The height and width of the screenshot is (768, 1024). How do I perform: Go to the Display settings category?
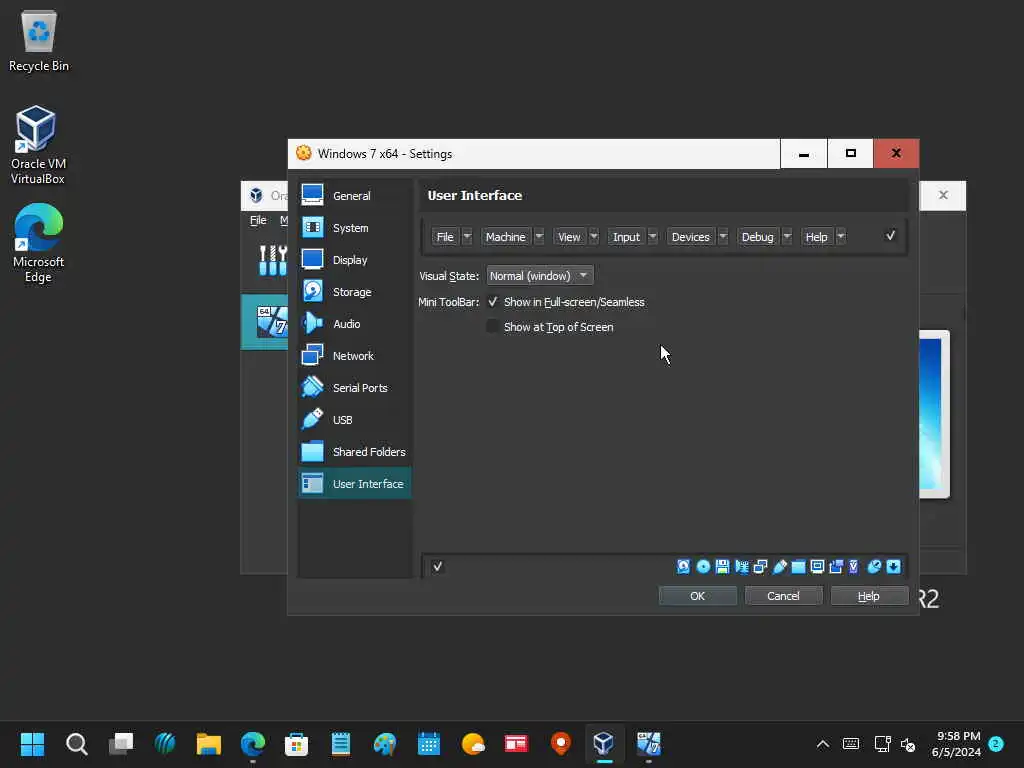[x=355, y=259]
